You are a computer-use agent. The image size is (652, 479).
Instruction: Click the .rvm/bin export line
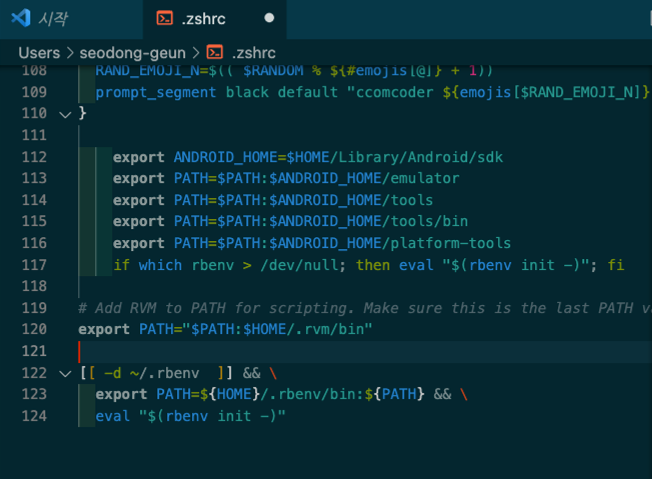225,329
